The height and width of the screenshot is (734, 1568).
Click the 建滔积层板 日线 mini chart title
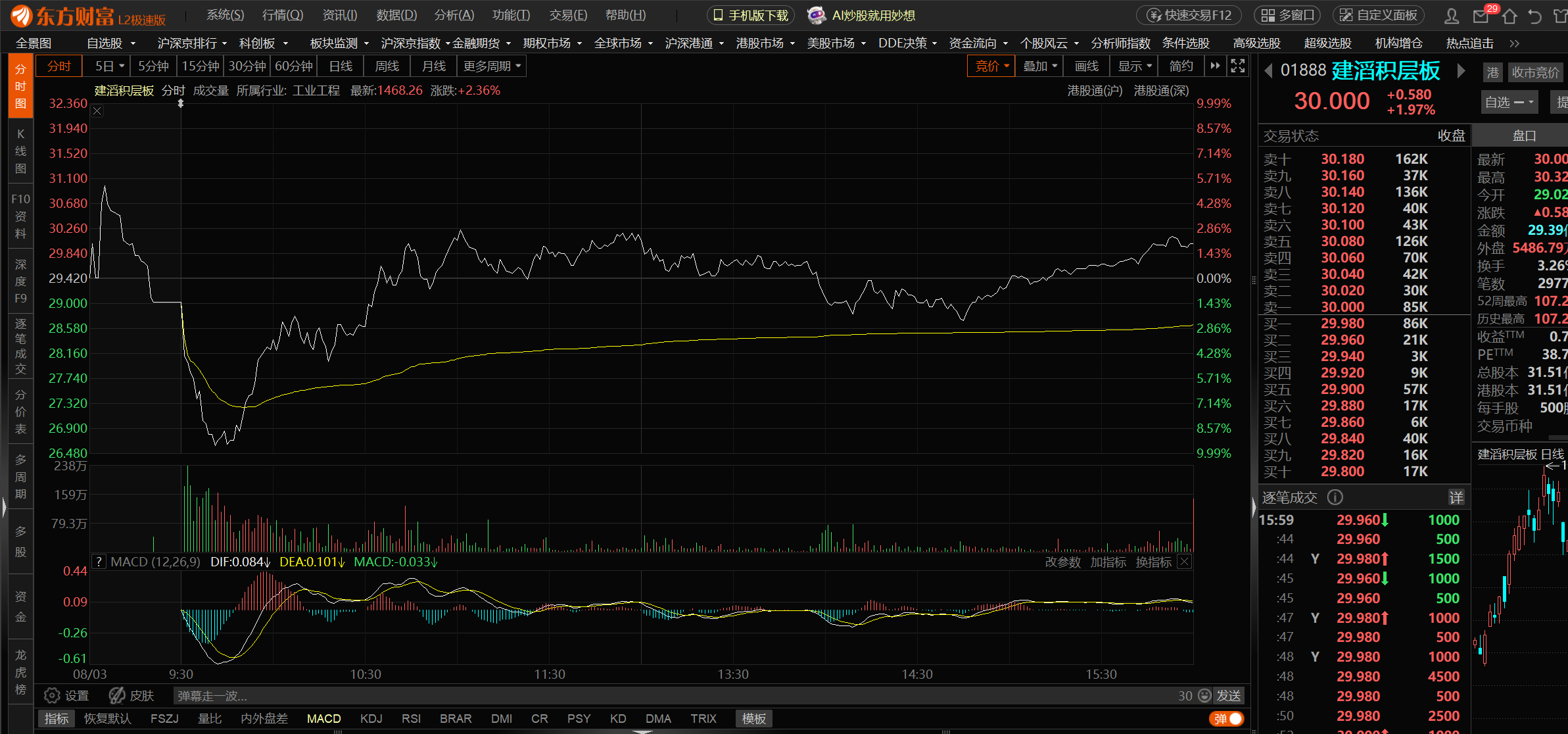click(1521, 454)
